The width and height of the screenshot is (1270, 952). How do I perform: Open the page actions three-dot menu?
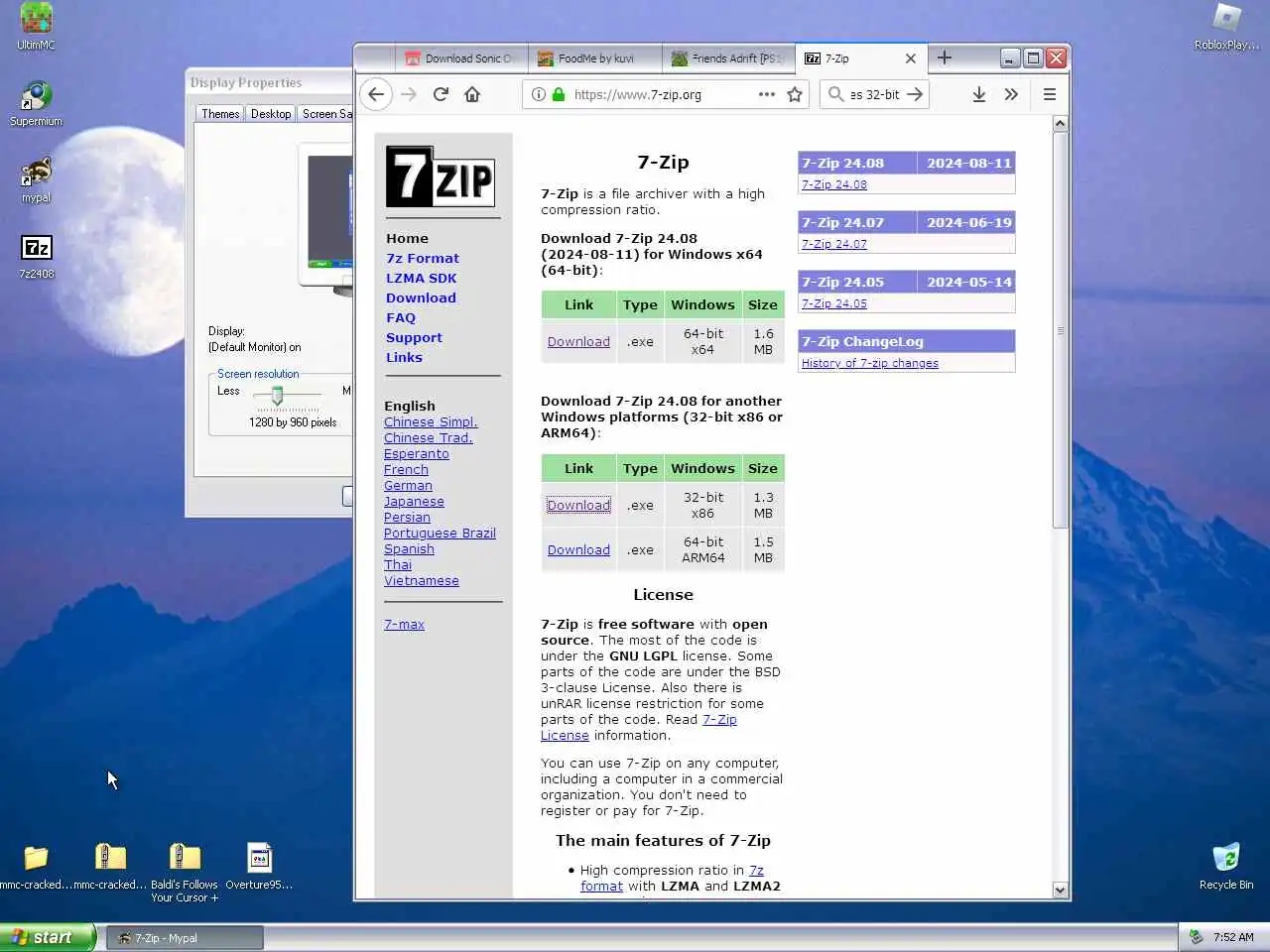(x=766, y=94)
